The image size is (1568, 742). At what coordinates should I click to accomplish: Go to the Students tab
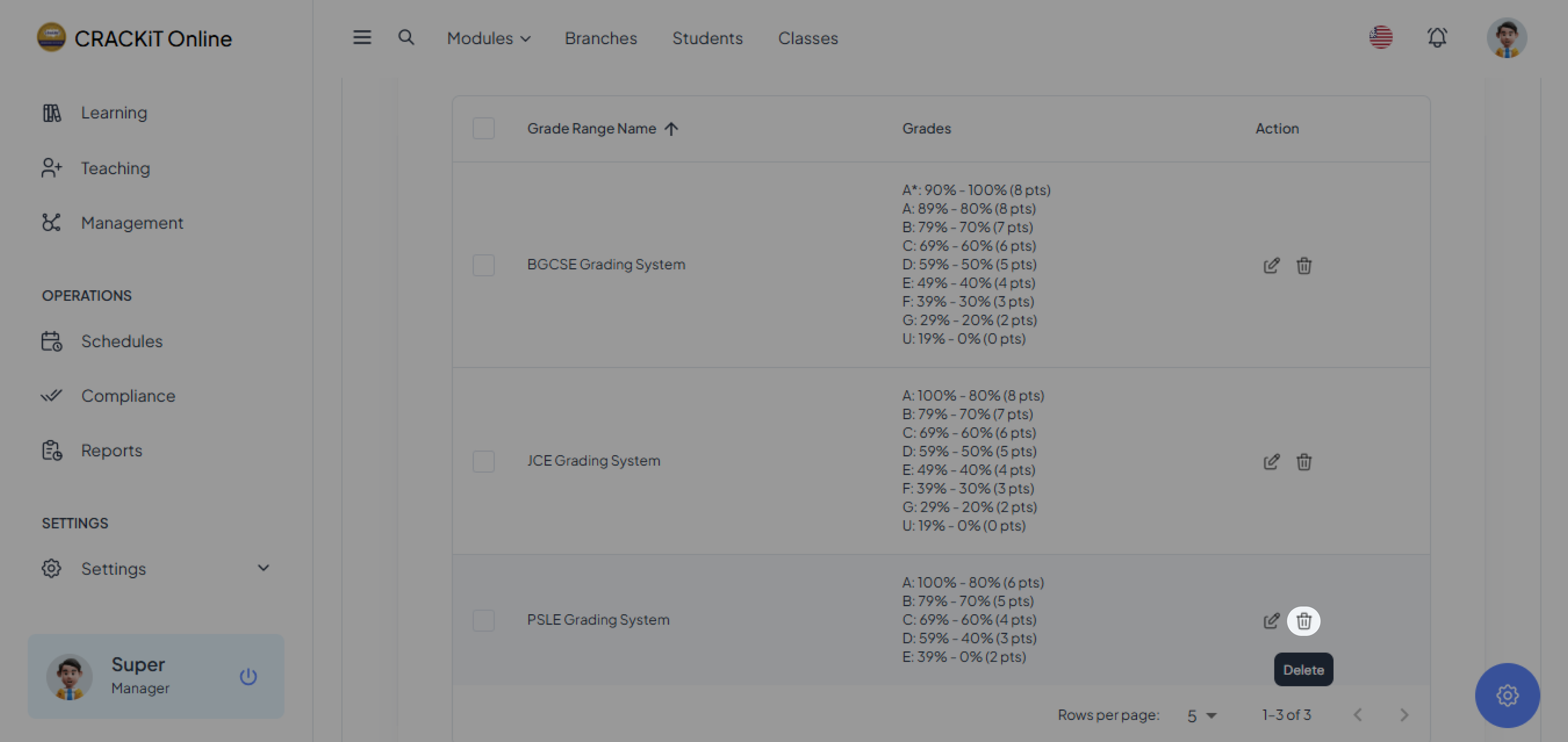707,38
